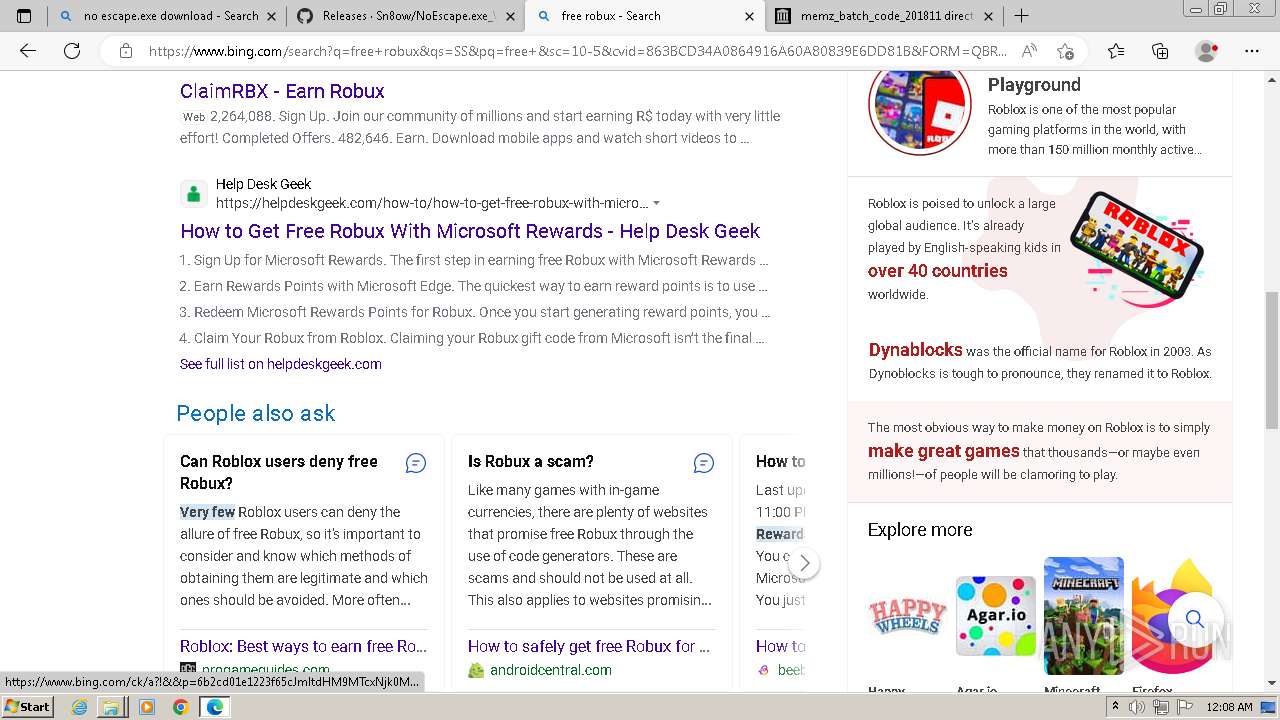Viewport: 1280px width, 720px height.
Task: Click chat icon on 'Is Robux a scam?' card
Action: [704, 463]
